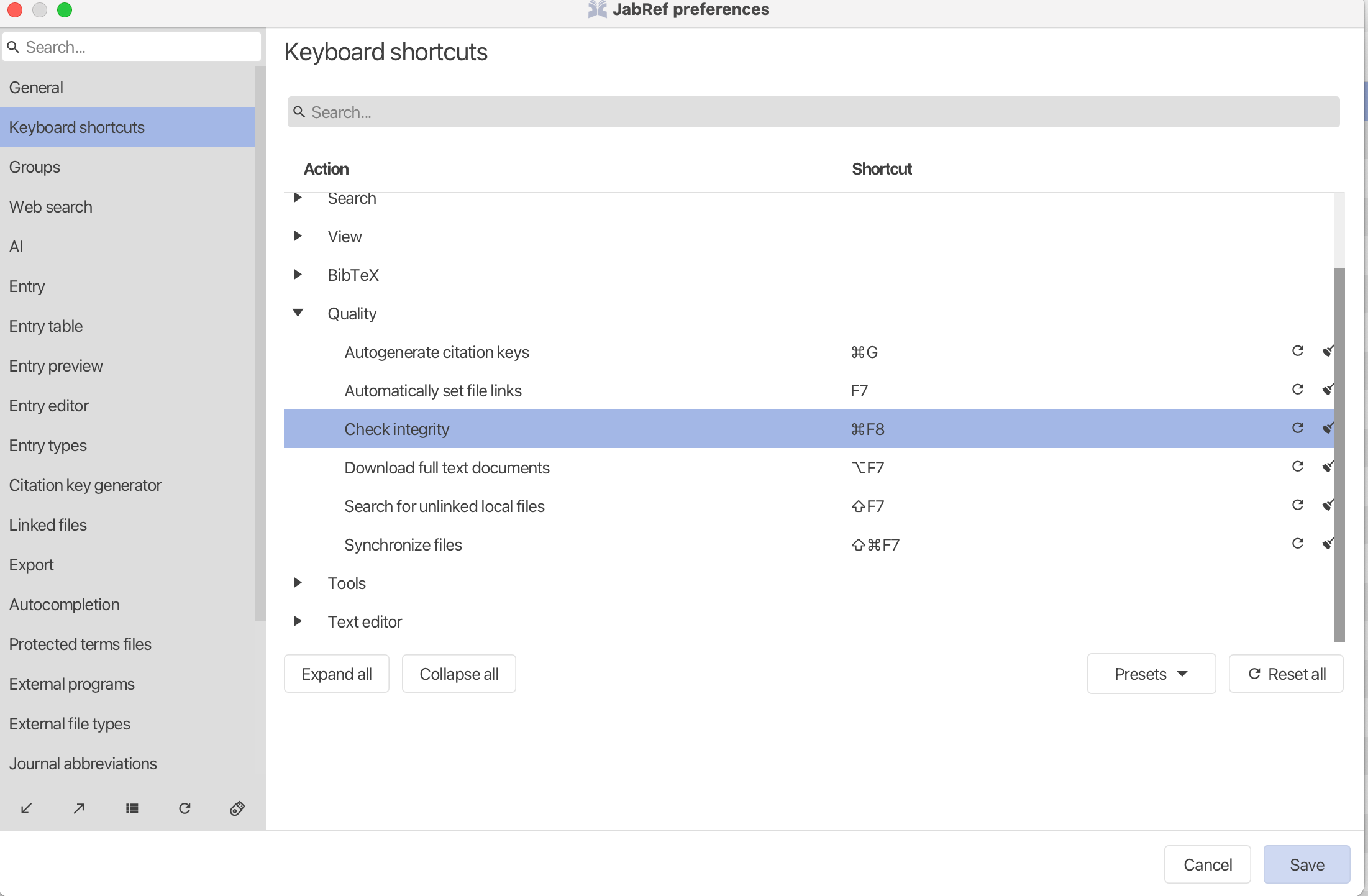Expand the Tools shortcut group
Viewport: 1368px width, 896px height.
pyautogui.click(x=298, y=583)
